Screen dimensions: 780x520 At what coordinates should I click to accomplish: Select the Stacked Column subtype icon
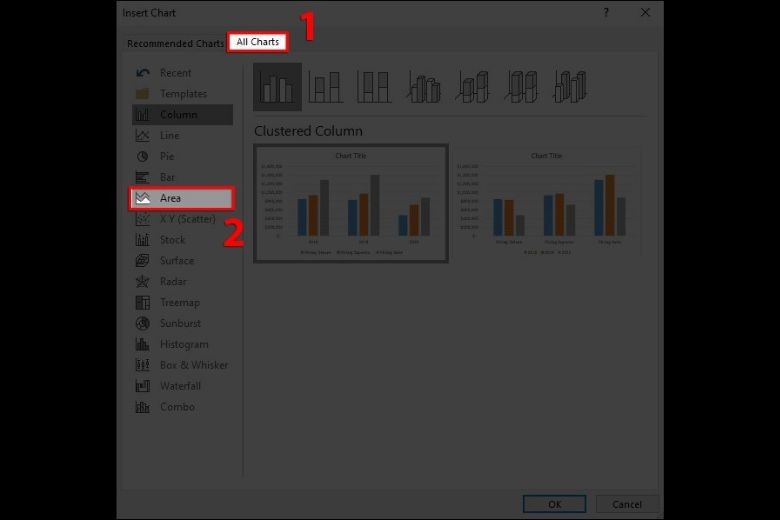pyautogui.click(x=325, y=87)
